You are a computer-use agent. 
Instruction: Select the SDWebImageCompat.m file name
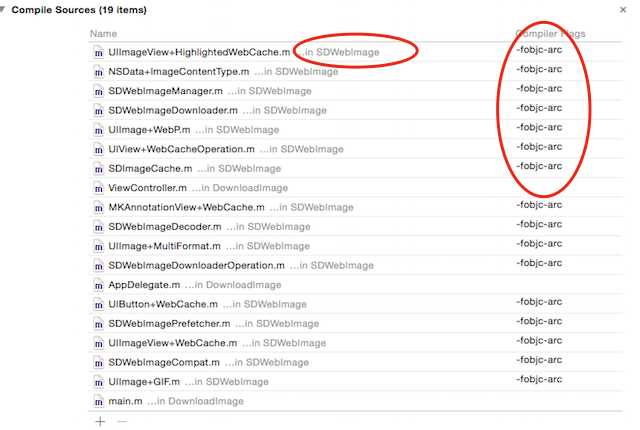[x=164, y=362]
